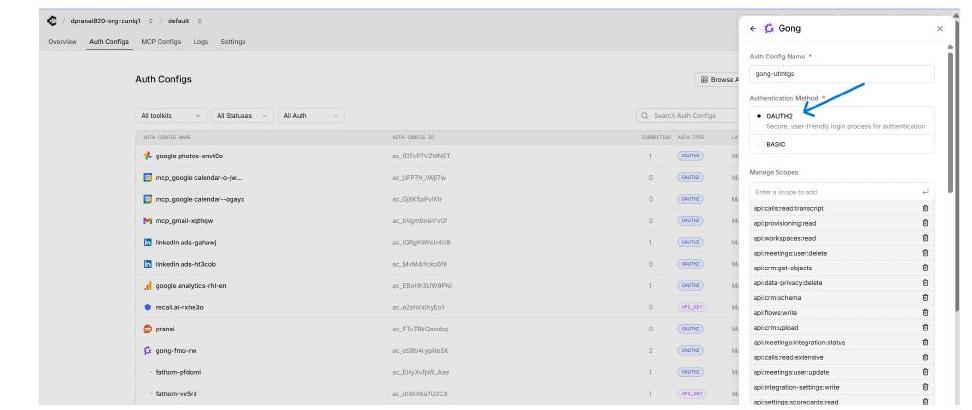Screen dimensions: 972x410
Task: Click the enter-arrow icon in scope field
Action: pyautogui.click(x=926, y=193)
